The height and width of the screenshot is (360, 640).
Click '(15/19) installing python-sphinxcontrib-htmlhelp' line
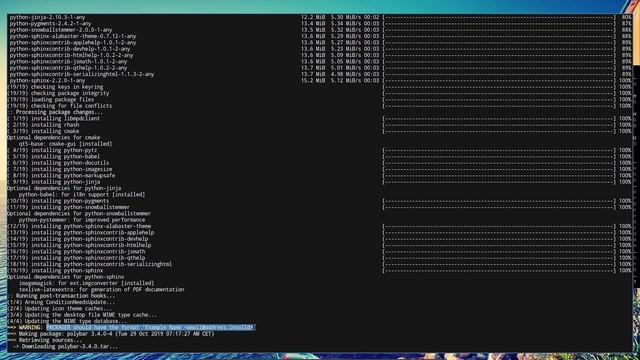point(79,245)
